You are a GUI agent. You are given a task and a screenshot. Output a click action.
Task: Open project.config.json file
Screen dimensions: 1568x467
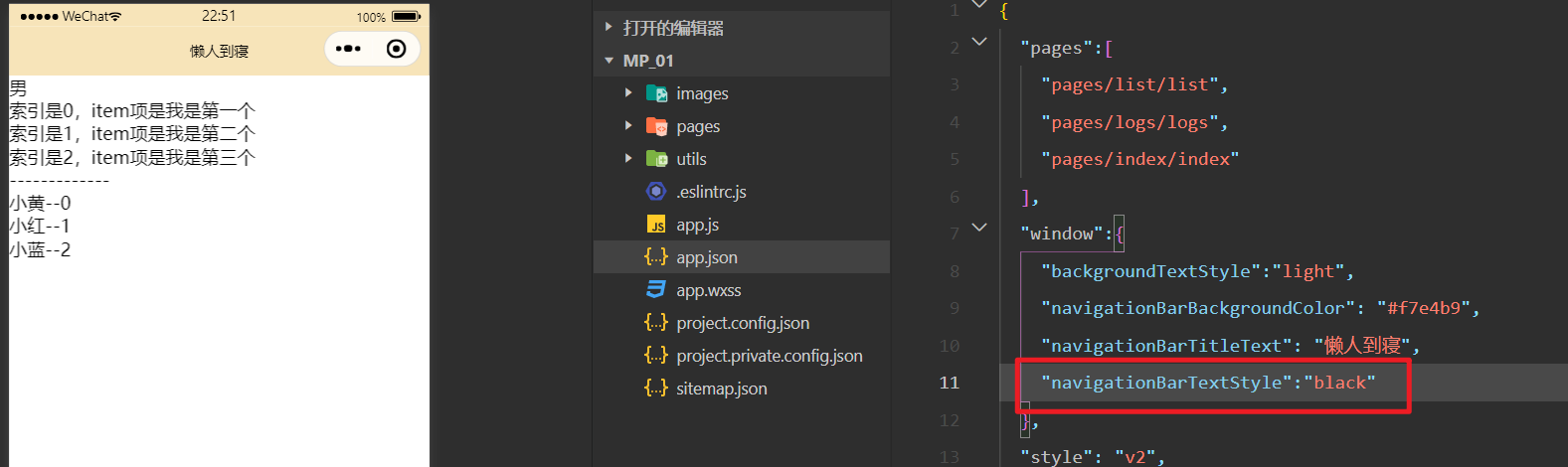pos(742,323)
